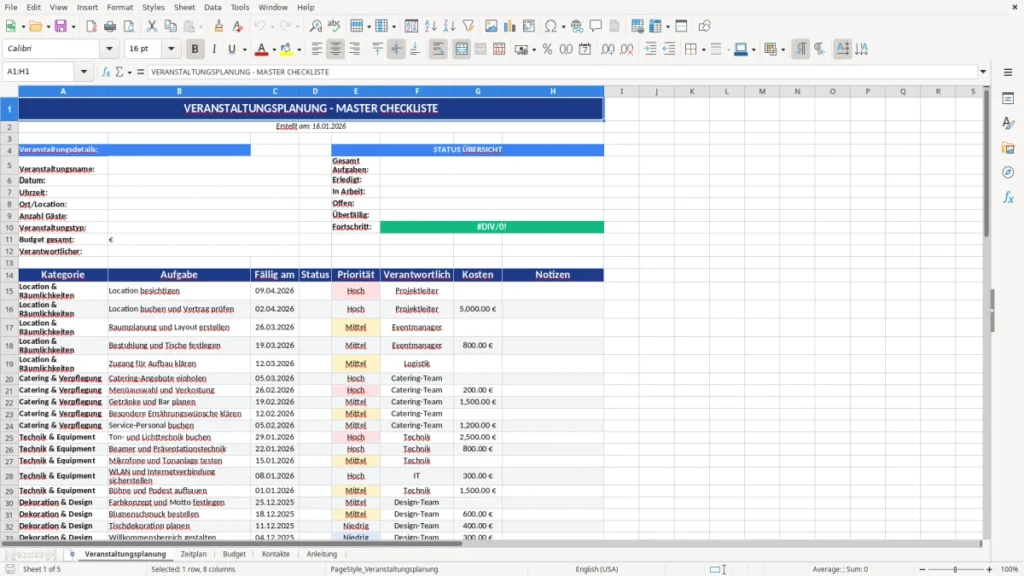Click the 100% zoom level
1024x576 pixels.
pyautogui.click(x=1010, y=569)
